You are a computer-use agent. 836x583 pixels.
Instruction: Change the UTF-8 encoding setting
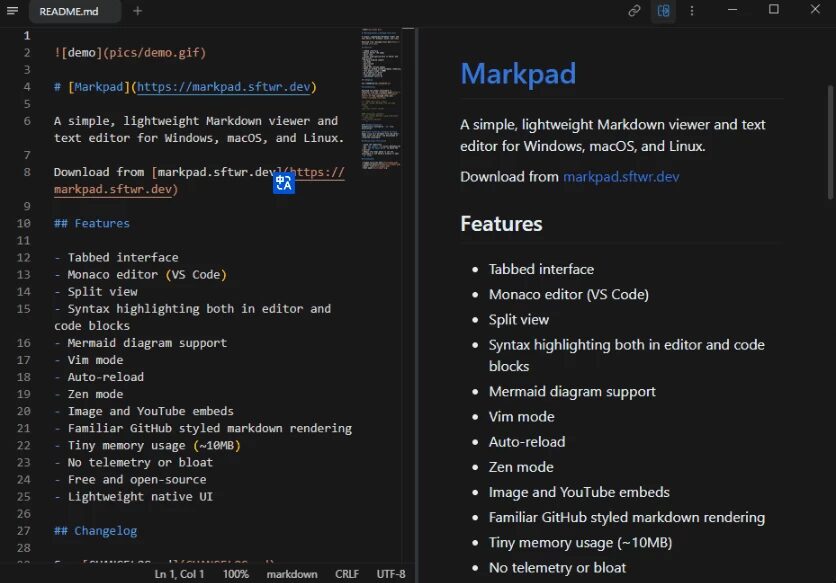[x=391, y=574]
